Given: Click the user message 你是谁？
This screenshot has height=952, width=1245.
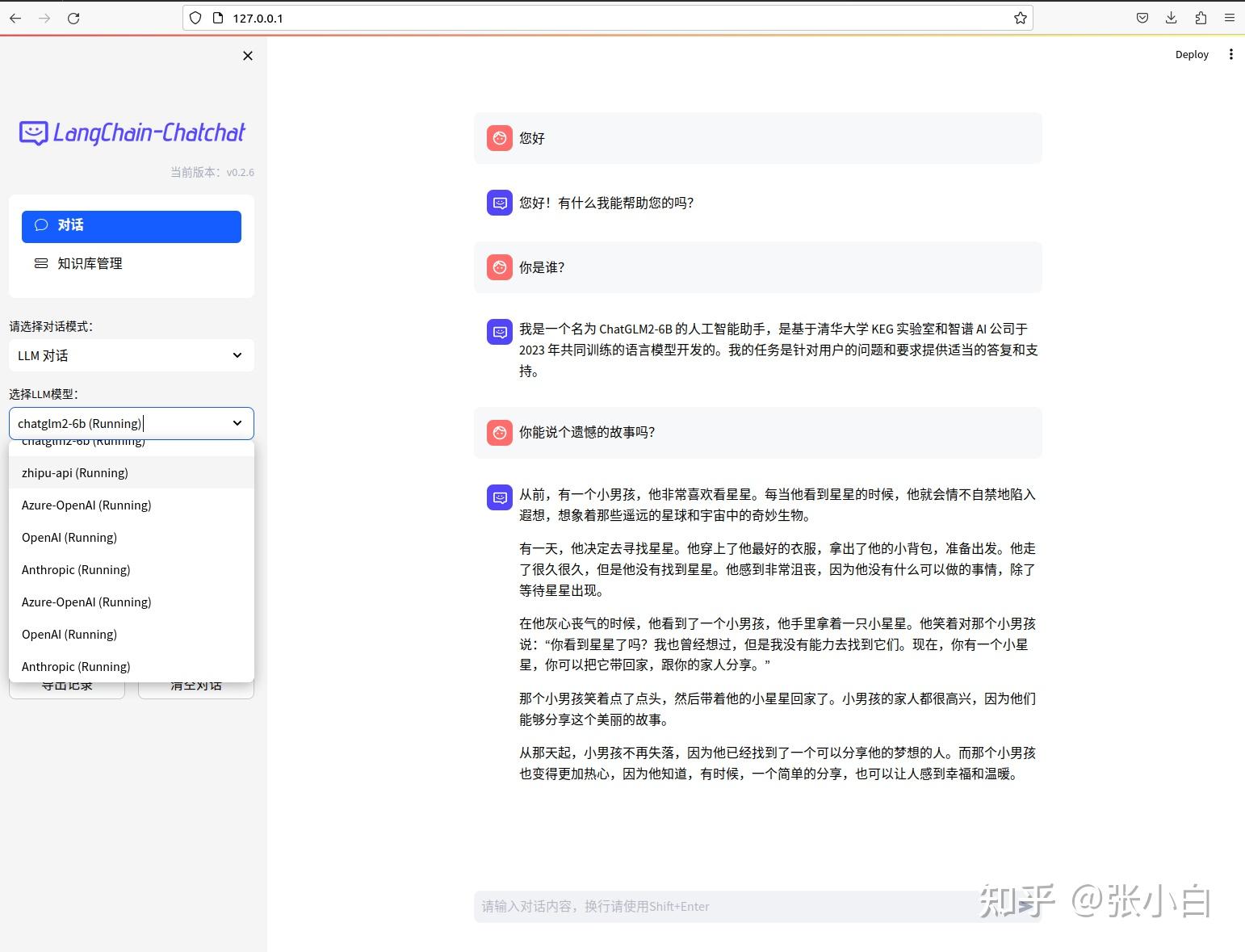Looking at the screenshot, I should click(542, 267).
